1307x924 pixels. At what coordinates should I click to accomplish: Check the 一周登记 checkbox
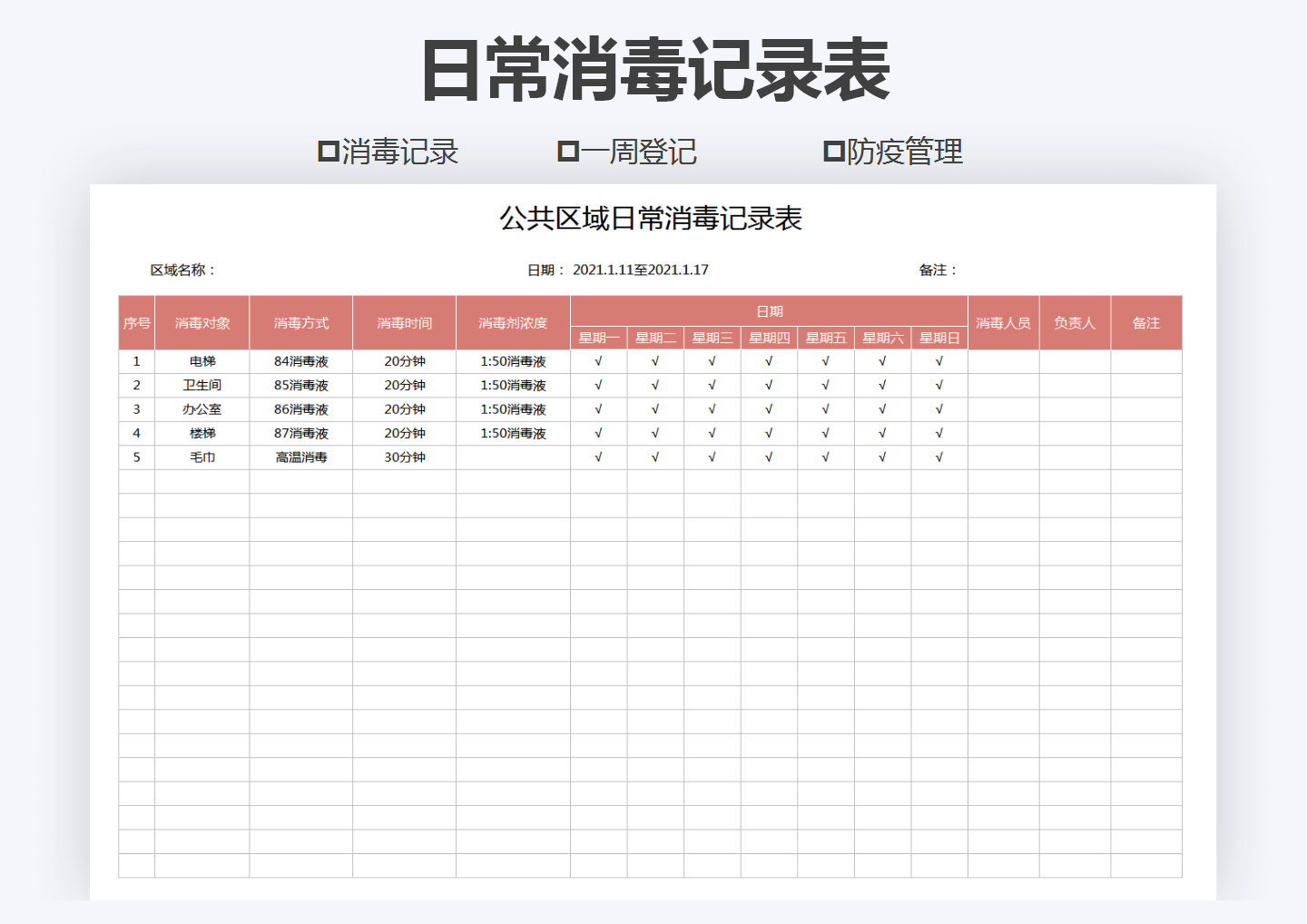click(567, 152)
